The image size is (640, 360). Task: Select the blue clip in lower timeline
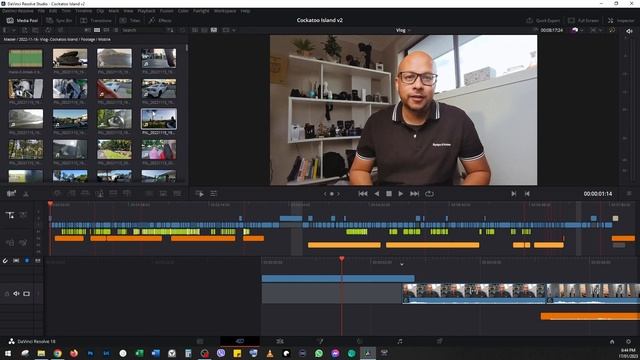(338, 278)
